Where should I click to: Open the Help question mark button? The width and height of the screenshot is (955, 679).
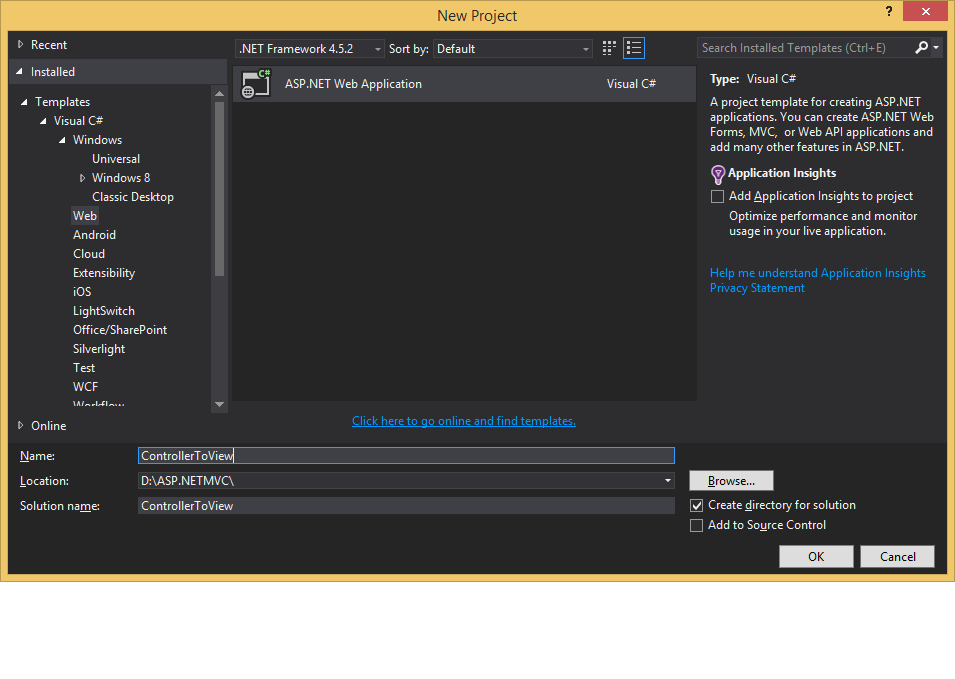coord(889,11)
